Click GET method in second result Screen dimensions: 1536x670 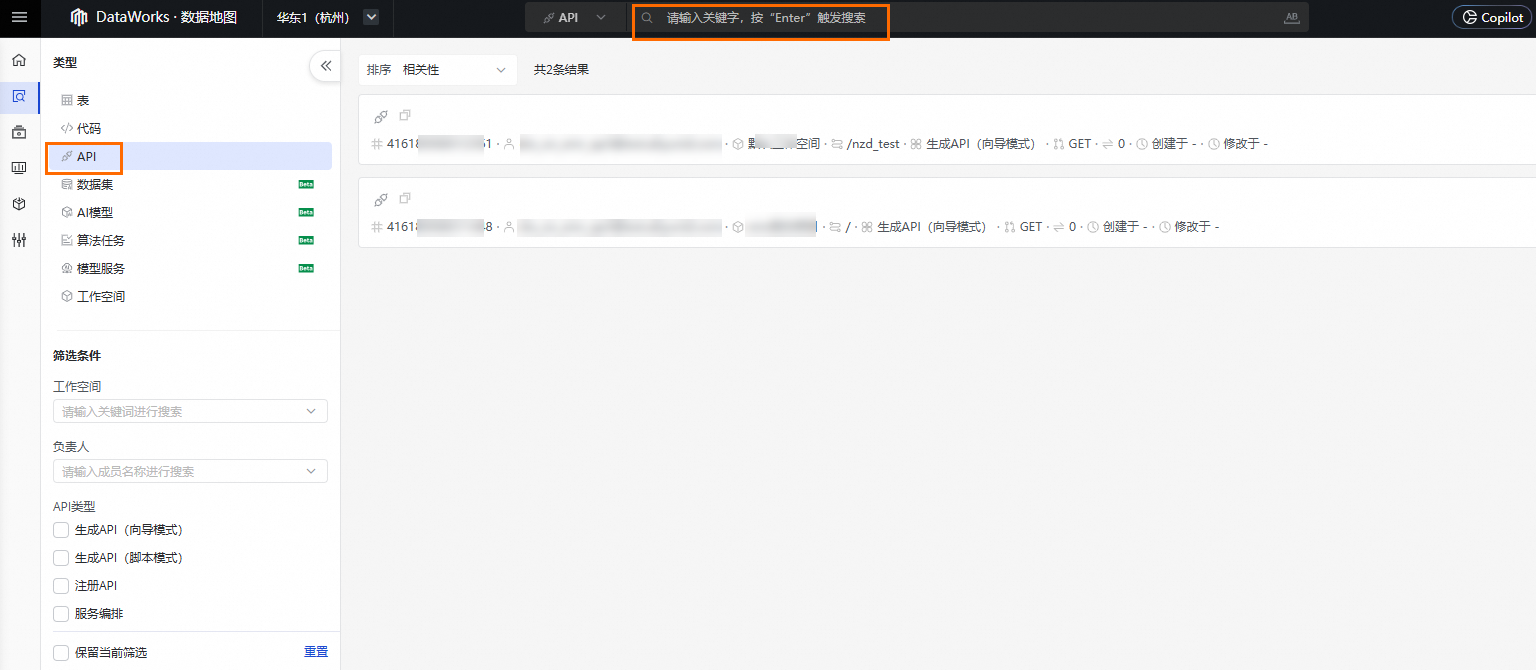tap(1031, 227)
